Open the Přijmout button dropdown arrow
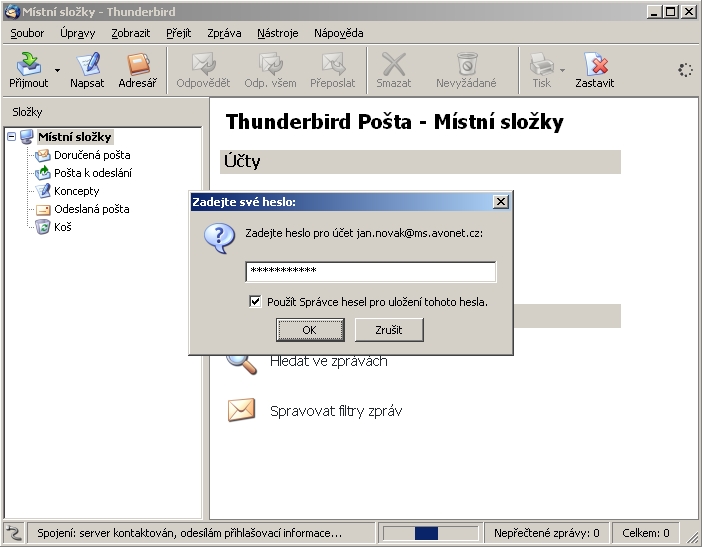This screenshot has height=547, width=702. [x=57, y=70]
